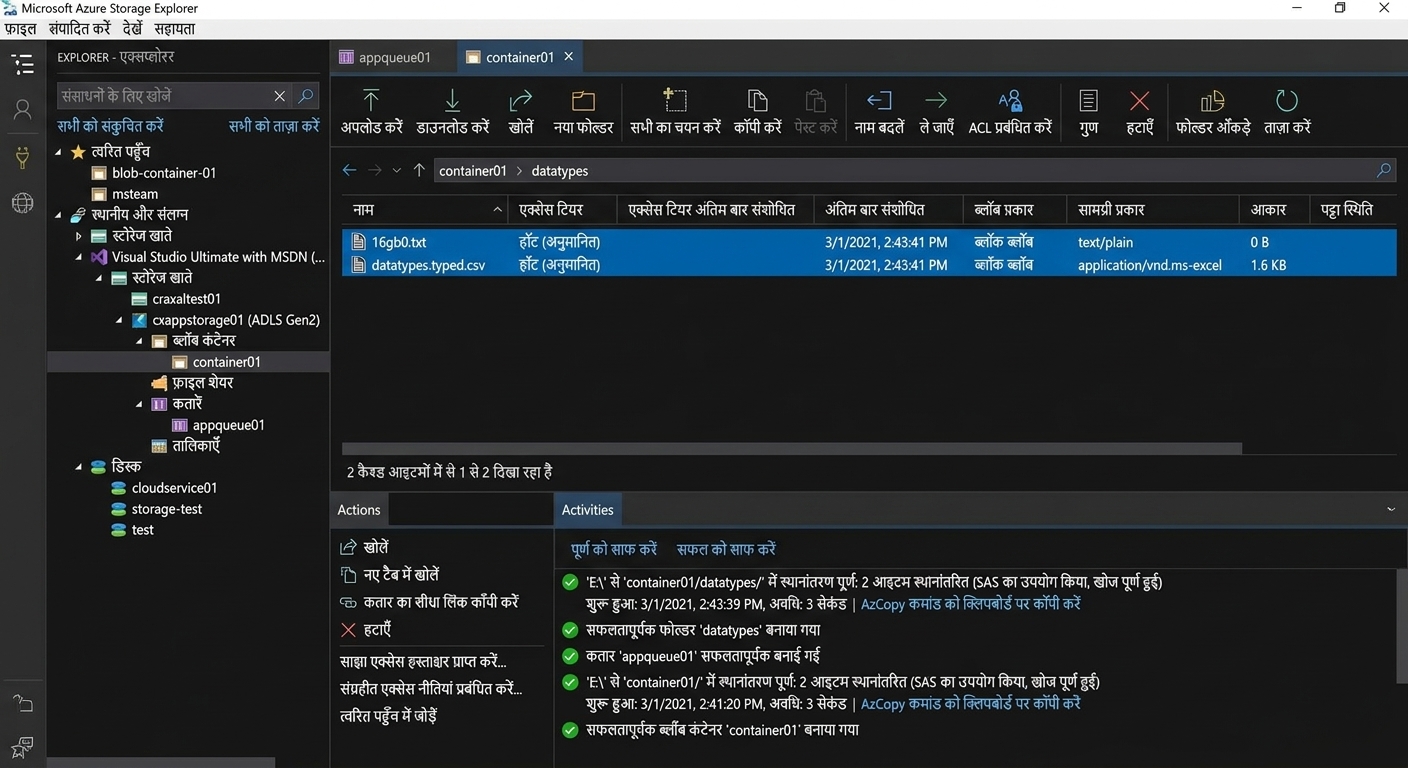Click the Delete (हटाएँ) toolbar icon
This screenshot has width=1408, height=768.
1139,101
